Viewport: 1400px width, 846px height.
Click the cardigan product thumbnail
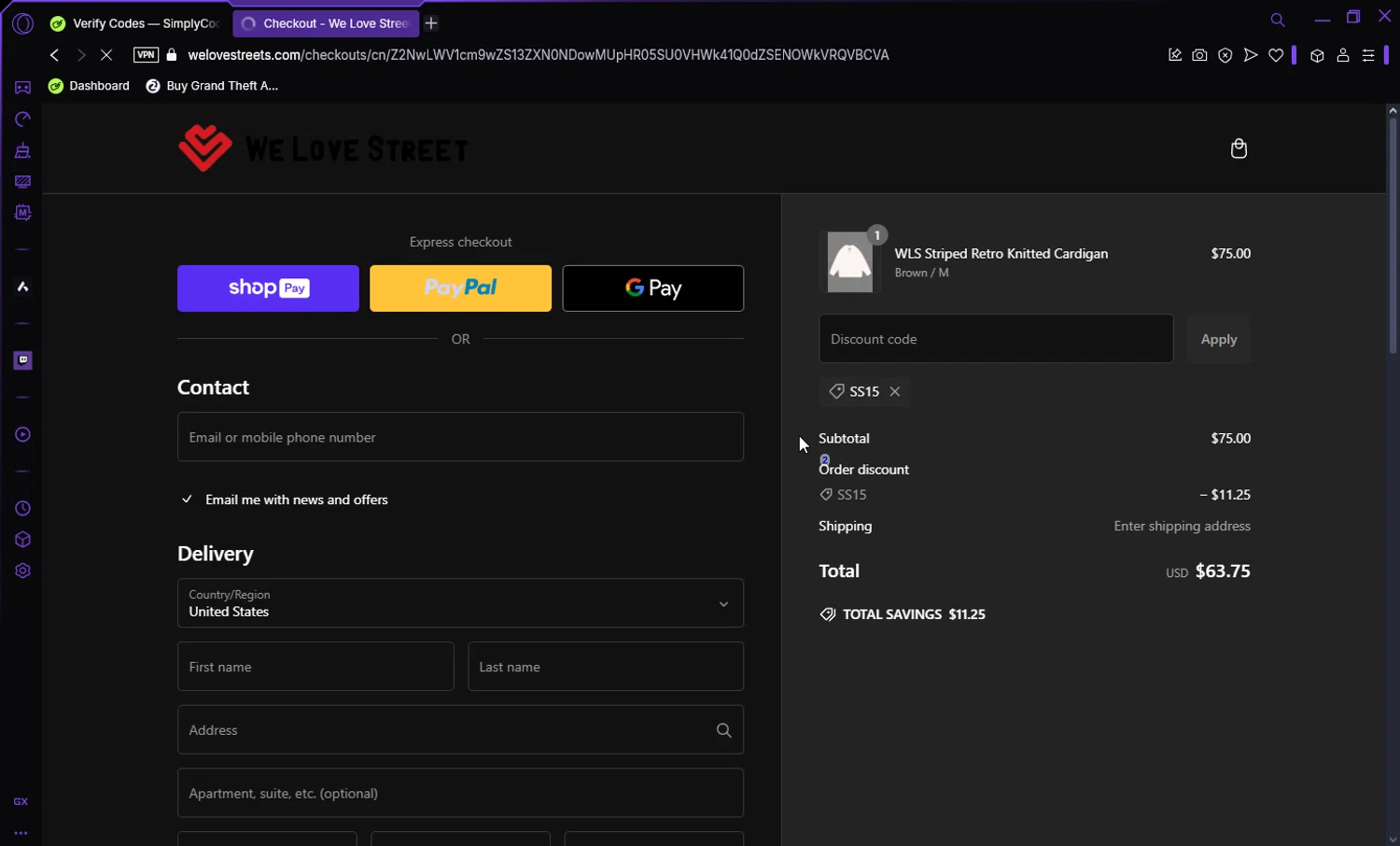(x=850, y=262)
